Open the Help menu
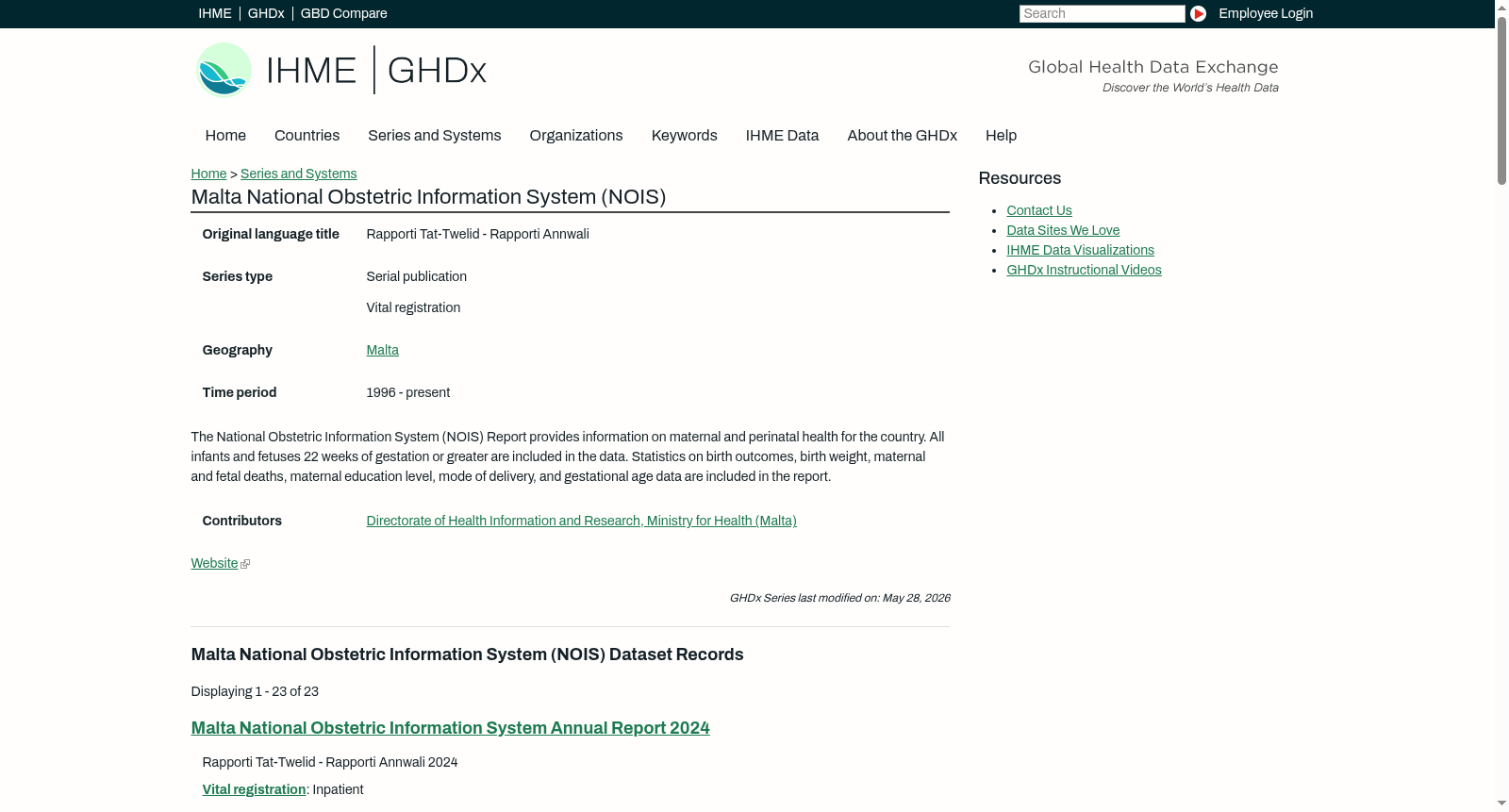The width and height of the screenshot is (1509, 812). (x=1001, y=136)
